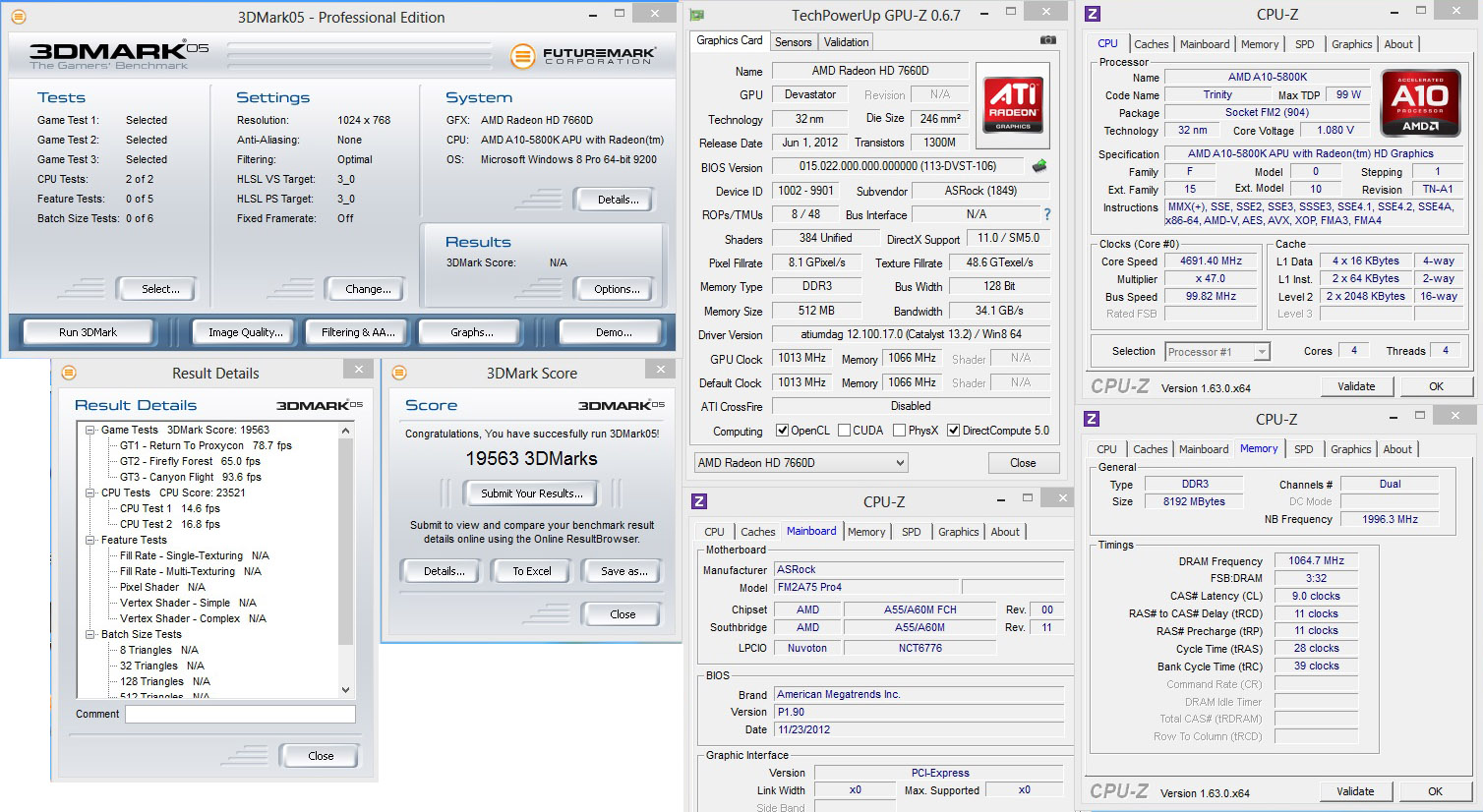Click the GPU-Z title bar icon

coord(697,15)
